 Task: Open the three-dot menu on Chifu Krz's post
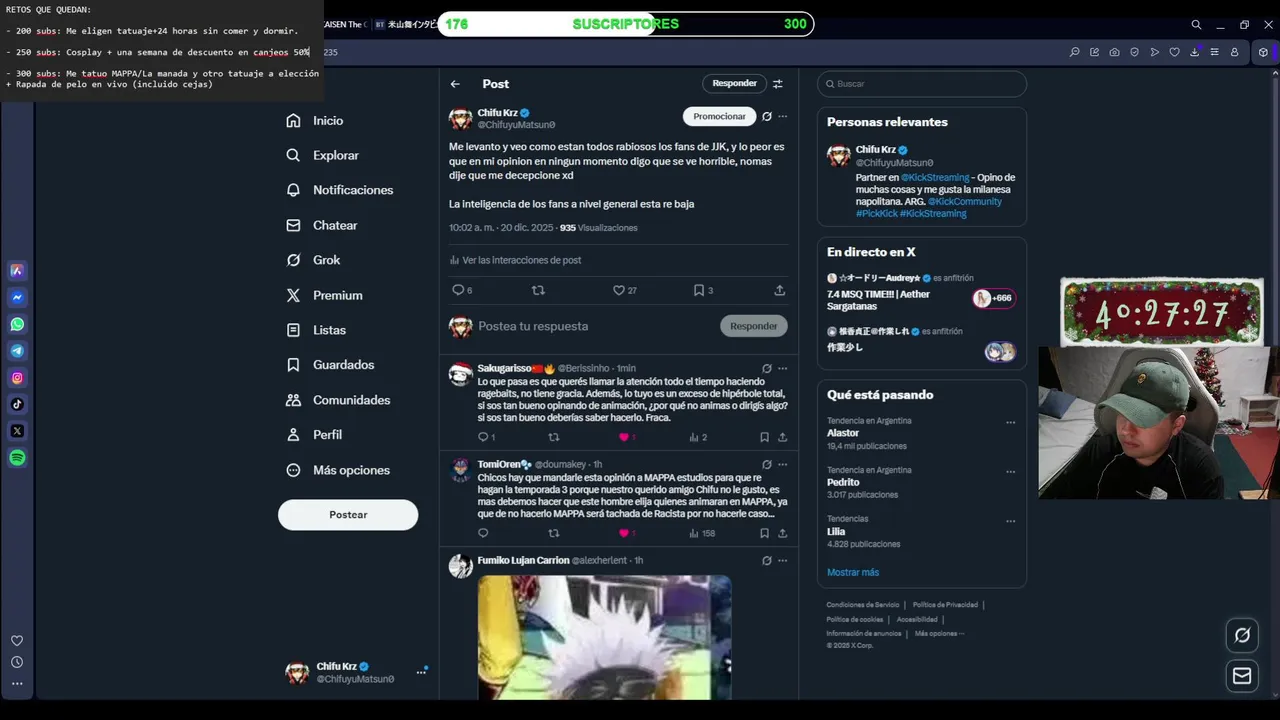tap(783, 116)
